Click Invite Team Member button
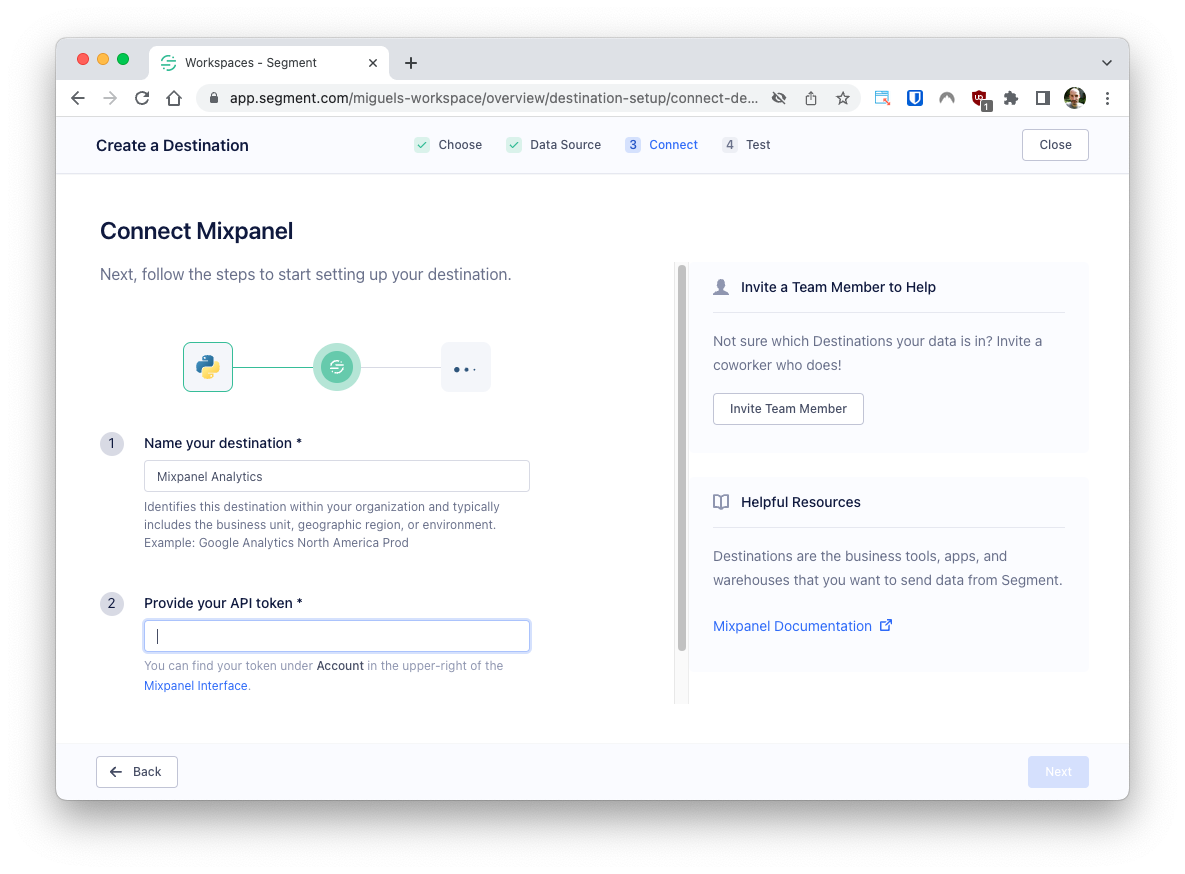Image resolution: width=1185 pixels, height=874 pixels. pos(788,408)
